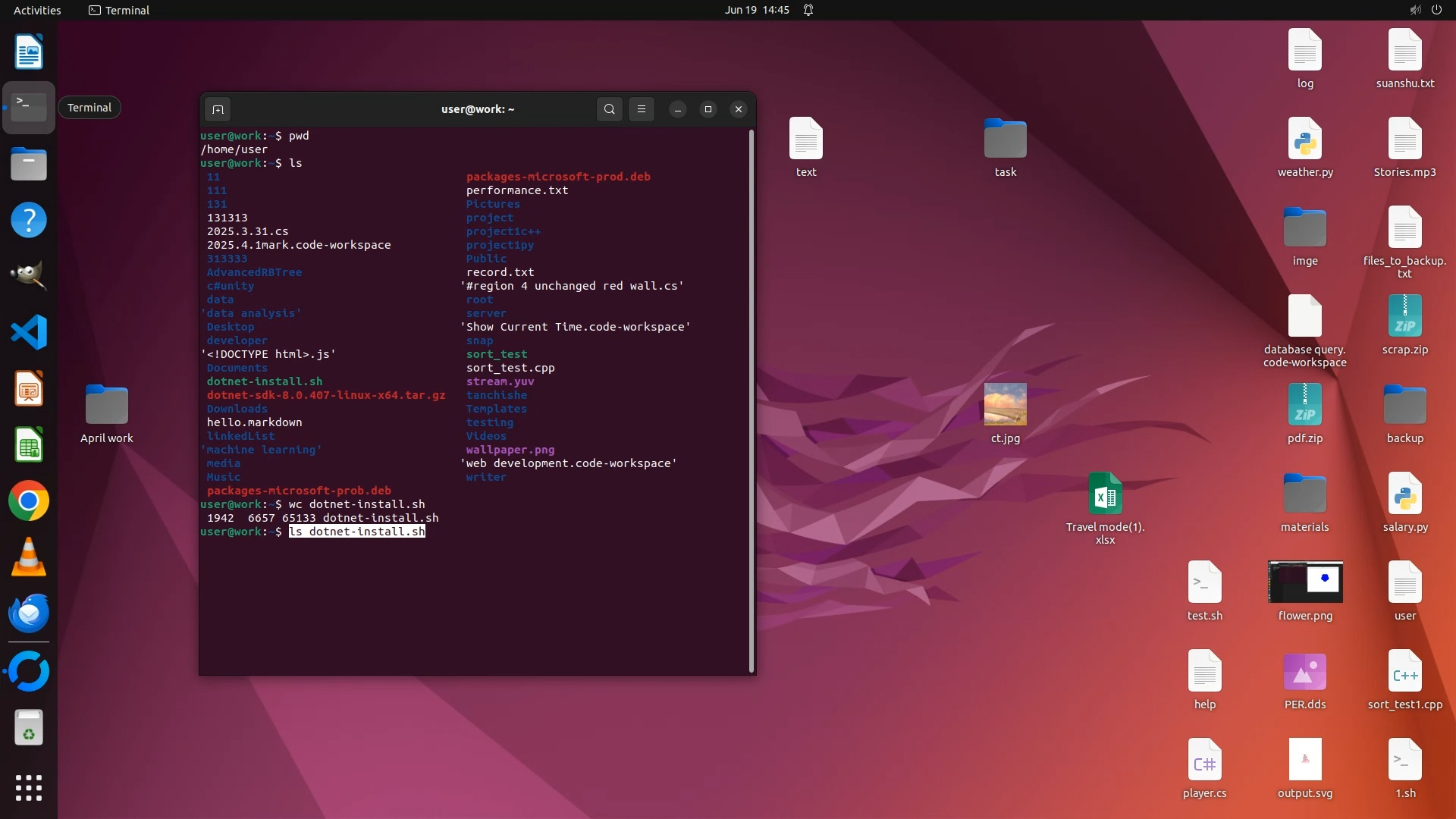Expand system menu via power icon
The image size is (1456, 819).
coord(1436,10)
